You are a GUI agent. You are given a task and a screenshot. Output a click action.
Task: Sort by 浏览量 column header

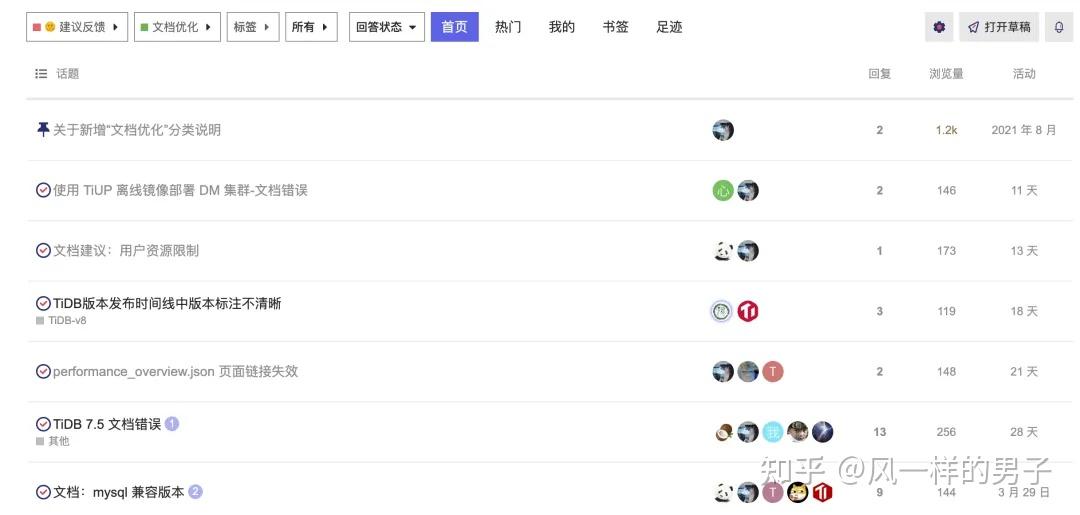pos(946,74)
